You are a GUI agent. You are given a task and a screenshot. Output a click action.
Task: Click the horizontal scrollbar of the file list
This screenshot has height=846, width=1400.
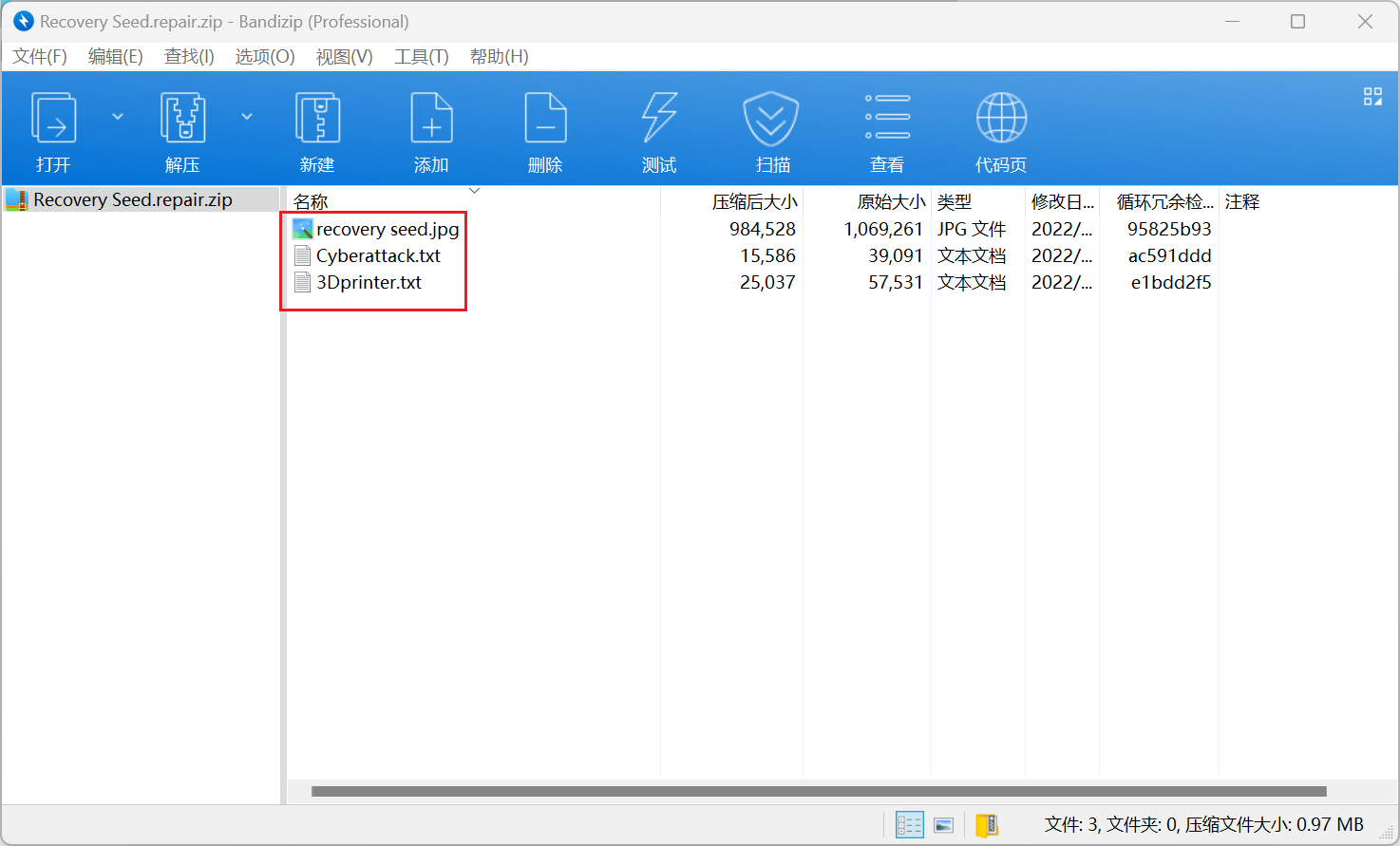point(819,791)
